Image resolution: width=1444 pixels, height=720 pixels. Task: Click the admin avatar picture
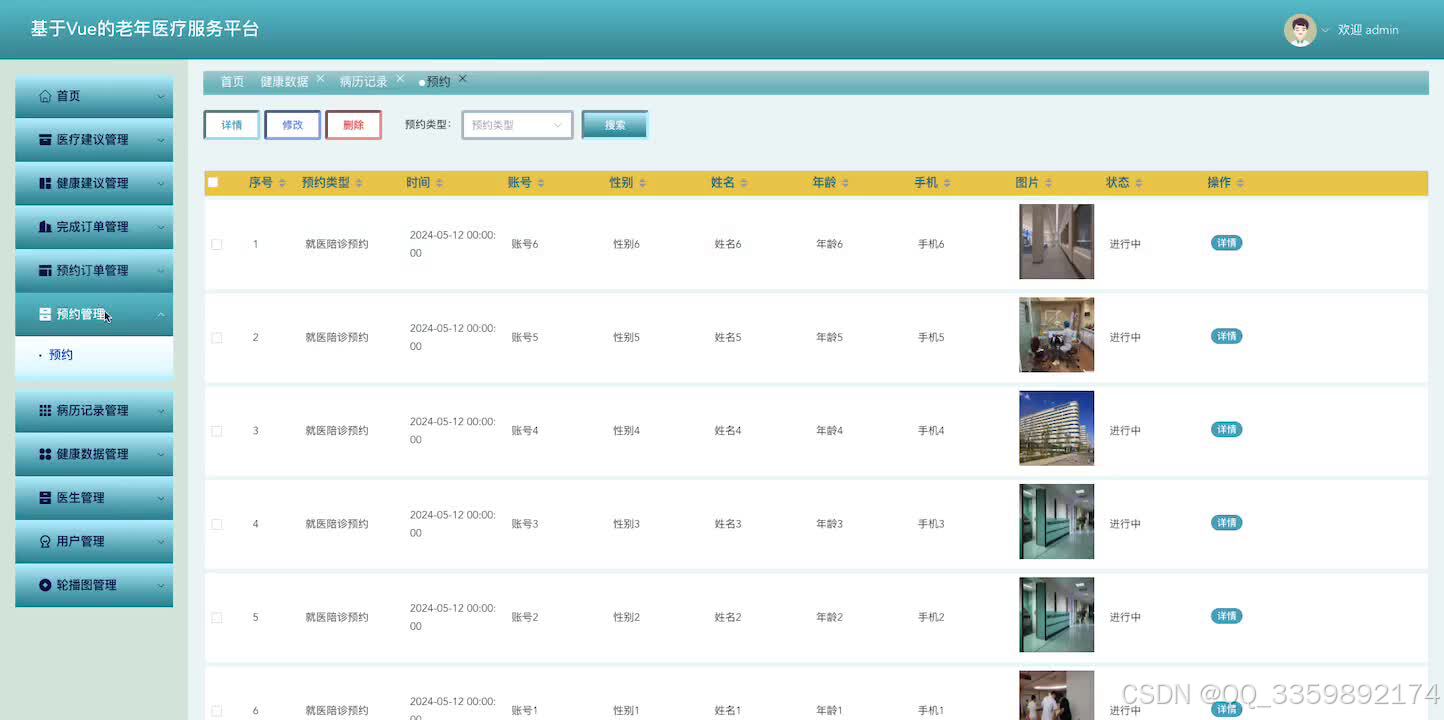click(1300, 30)
